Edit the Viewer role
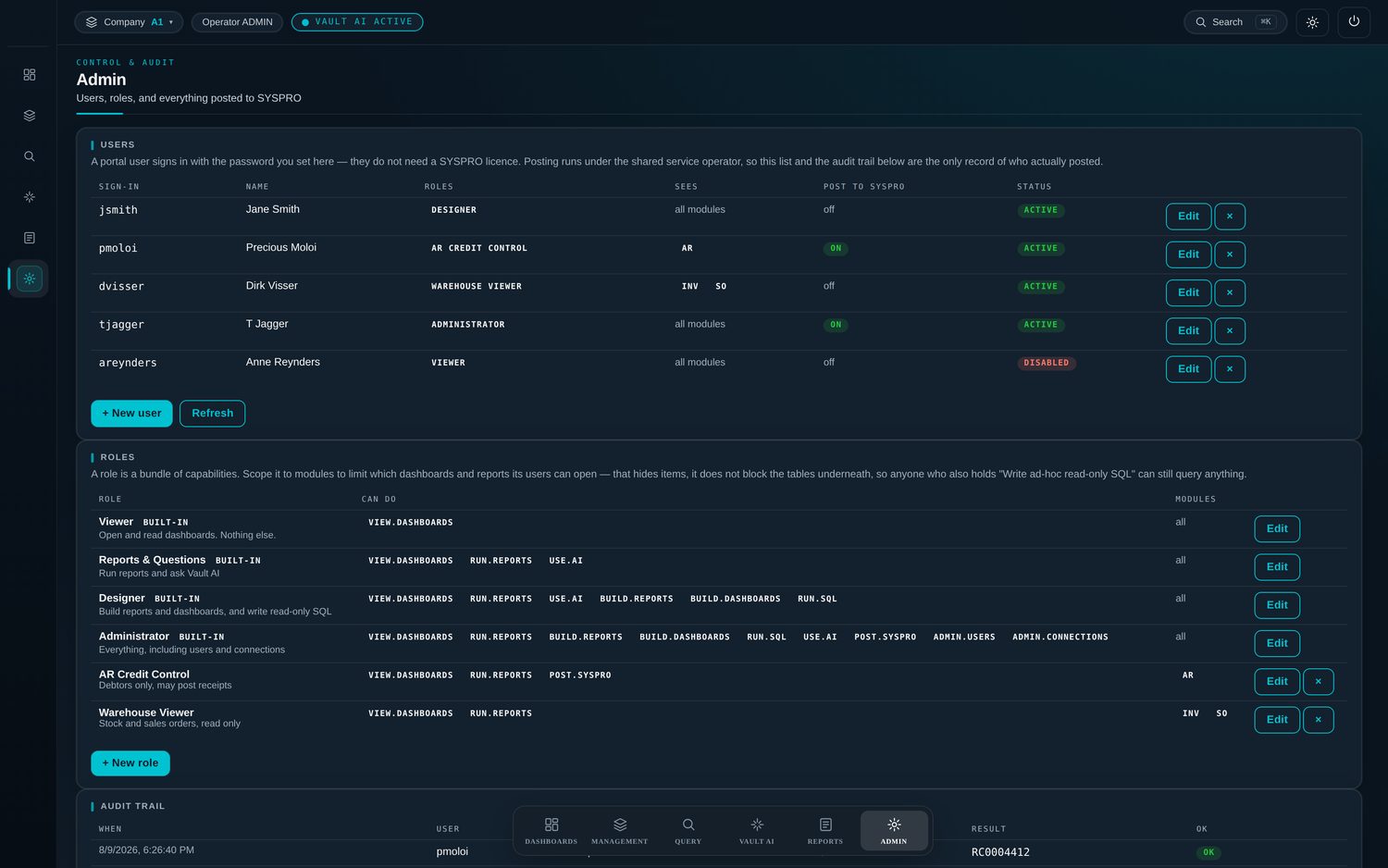The height and width of the screenshot is (868, 1388). click(x=1277, y=529)
